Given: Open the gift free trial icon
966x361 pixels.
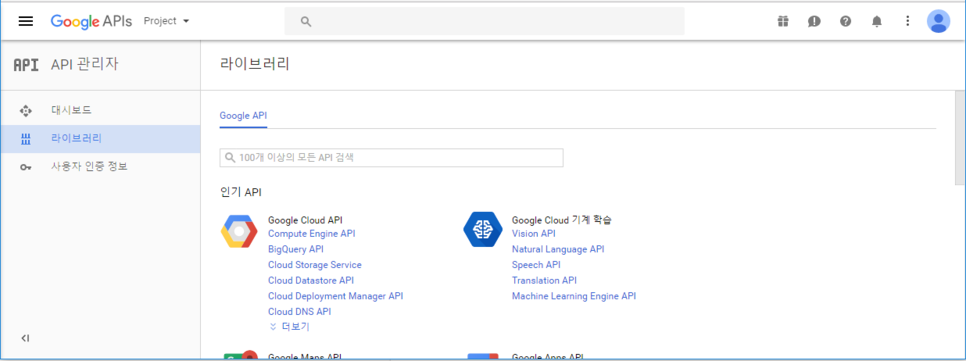Looking at the screenshot, I should click(x=782, y=21).
